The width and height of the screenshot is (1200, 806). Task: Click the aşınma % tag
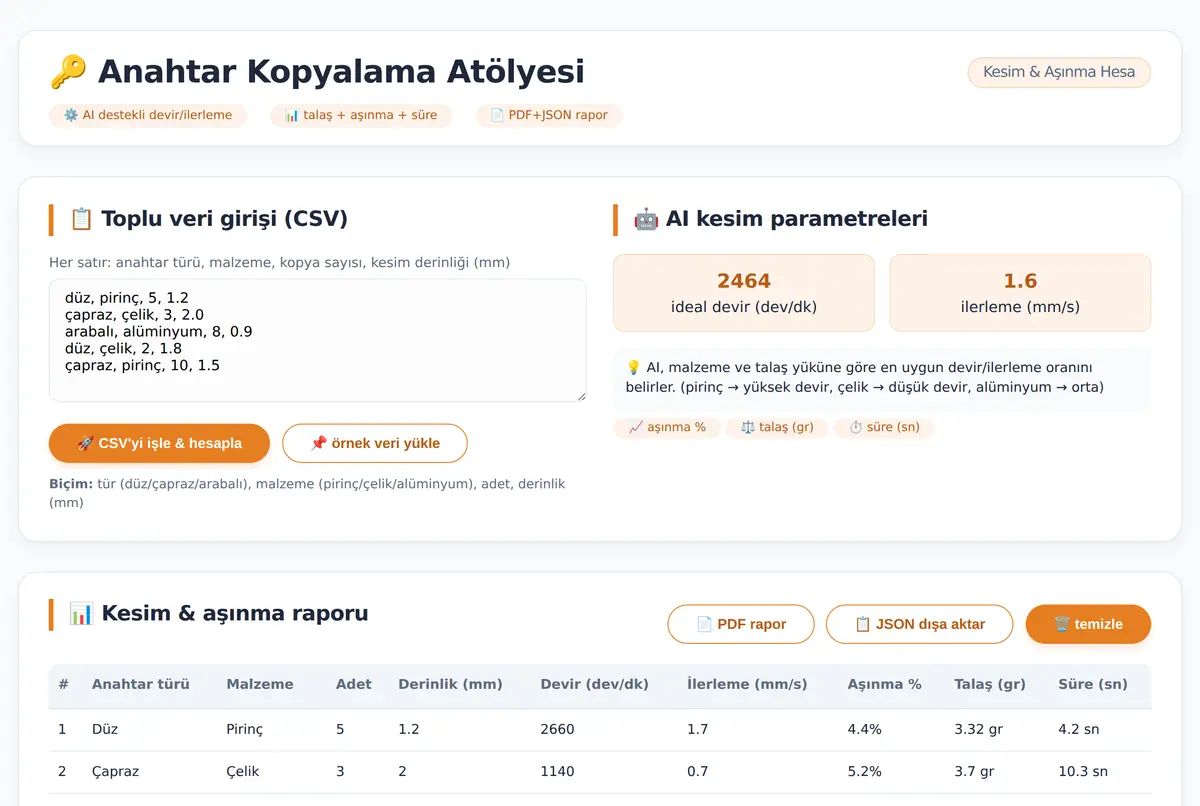667,427
